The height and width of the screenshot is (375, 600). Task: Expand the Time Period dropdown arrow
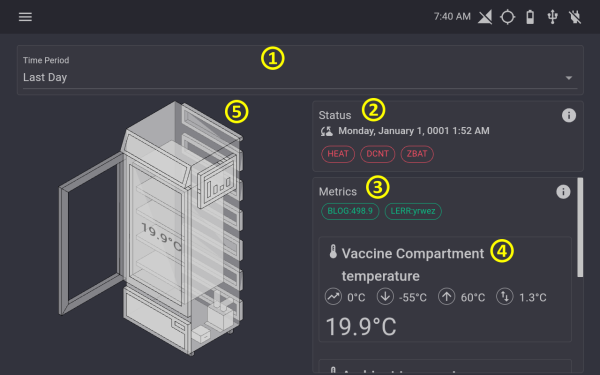[x=569, y=78]
